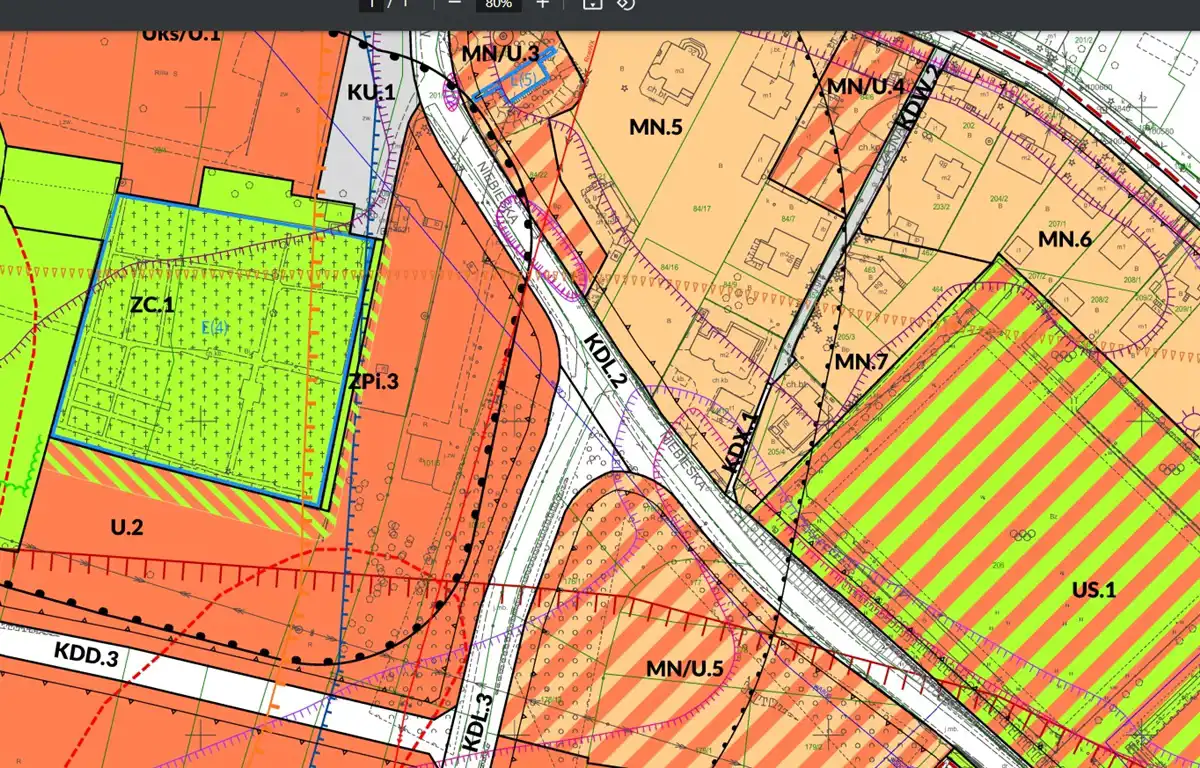Click the current page number field
Viewport: 1200px width, 768px height.
click(371, 4)
